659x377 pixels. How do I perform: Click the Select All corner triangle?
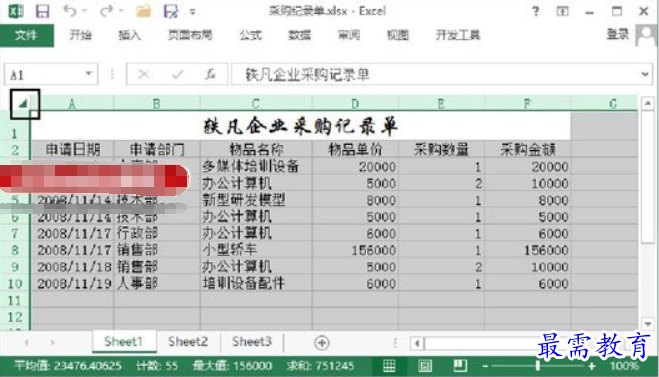(23, 103)
